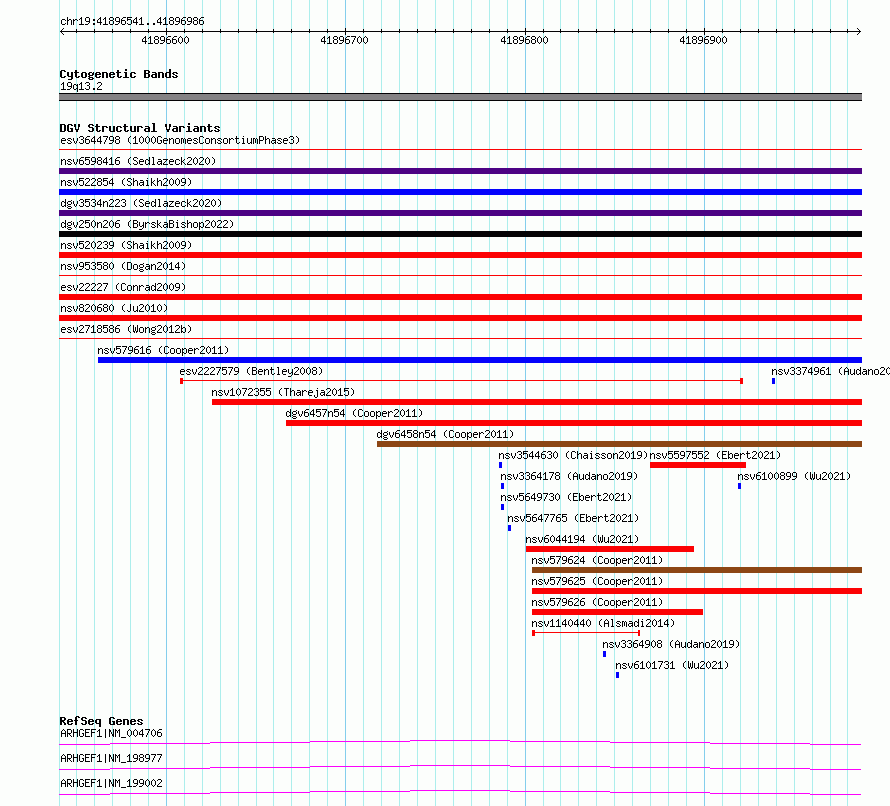Open the DGV Structural Variants track title
This screenshot has height=806, width=890.
tap(140, 128)
